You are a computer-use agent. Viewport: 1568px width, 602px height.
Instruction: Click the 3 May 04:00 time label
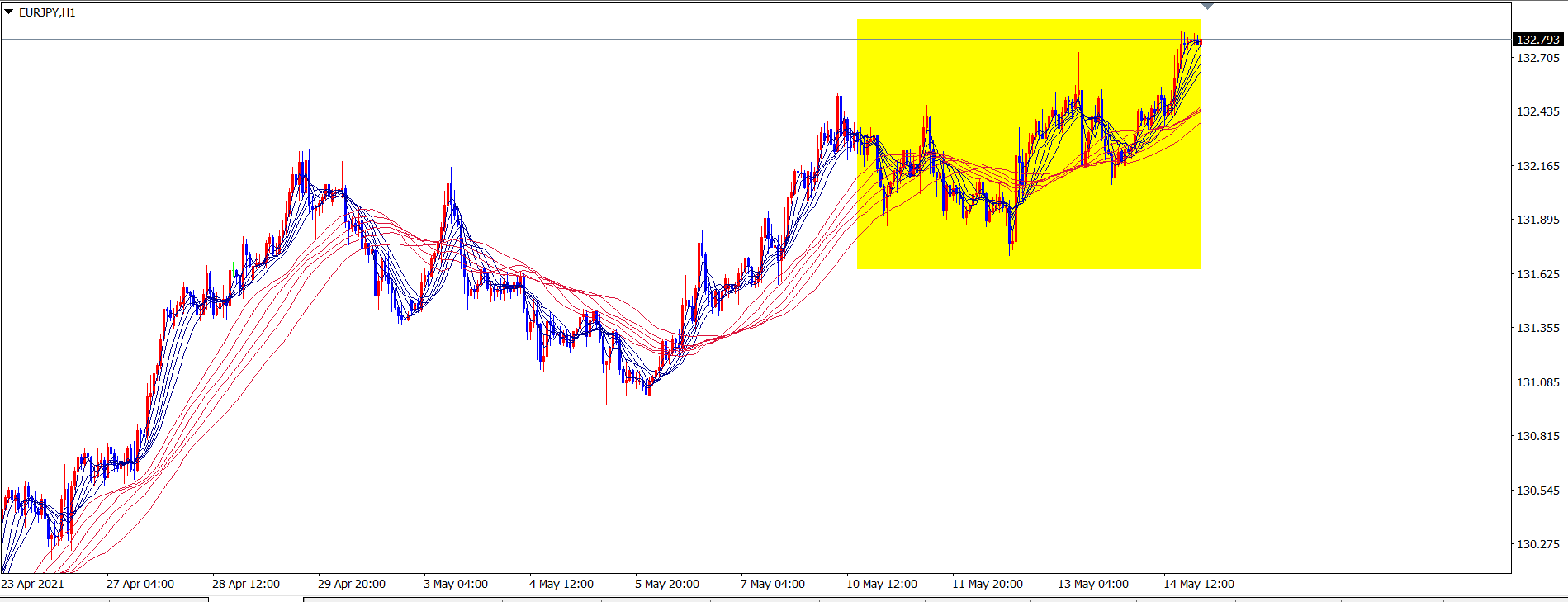(x=456, y=584)
